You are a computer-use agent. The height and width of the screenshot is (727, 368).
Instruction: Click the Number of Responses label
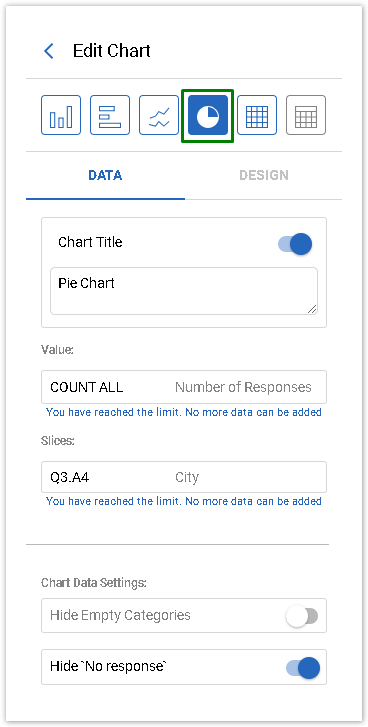pyautogui.click(x=243, y=387)
